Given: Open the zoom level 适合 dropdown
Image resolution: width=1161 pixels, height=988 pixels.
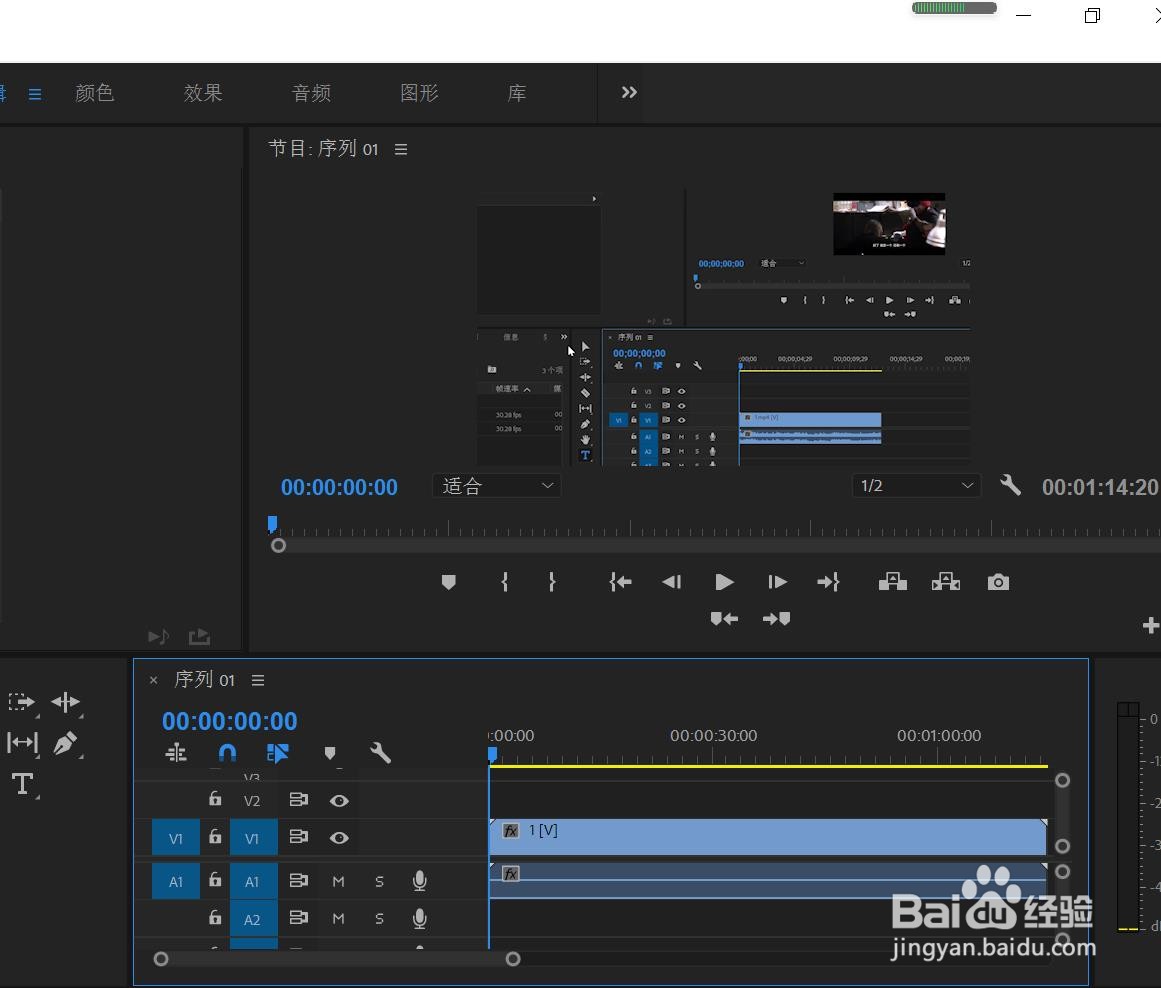Looking at the screenshot, I should pyautogui.click(x=496, y=486).
